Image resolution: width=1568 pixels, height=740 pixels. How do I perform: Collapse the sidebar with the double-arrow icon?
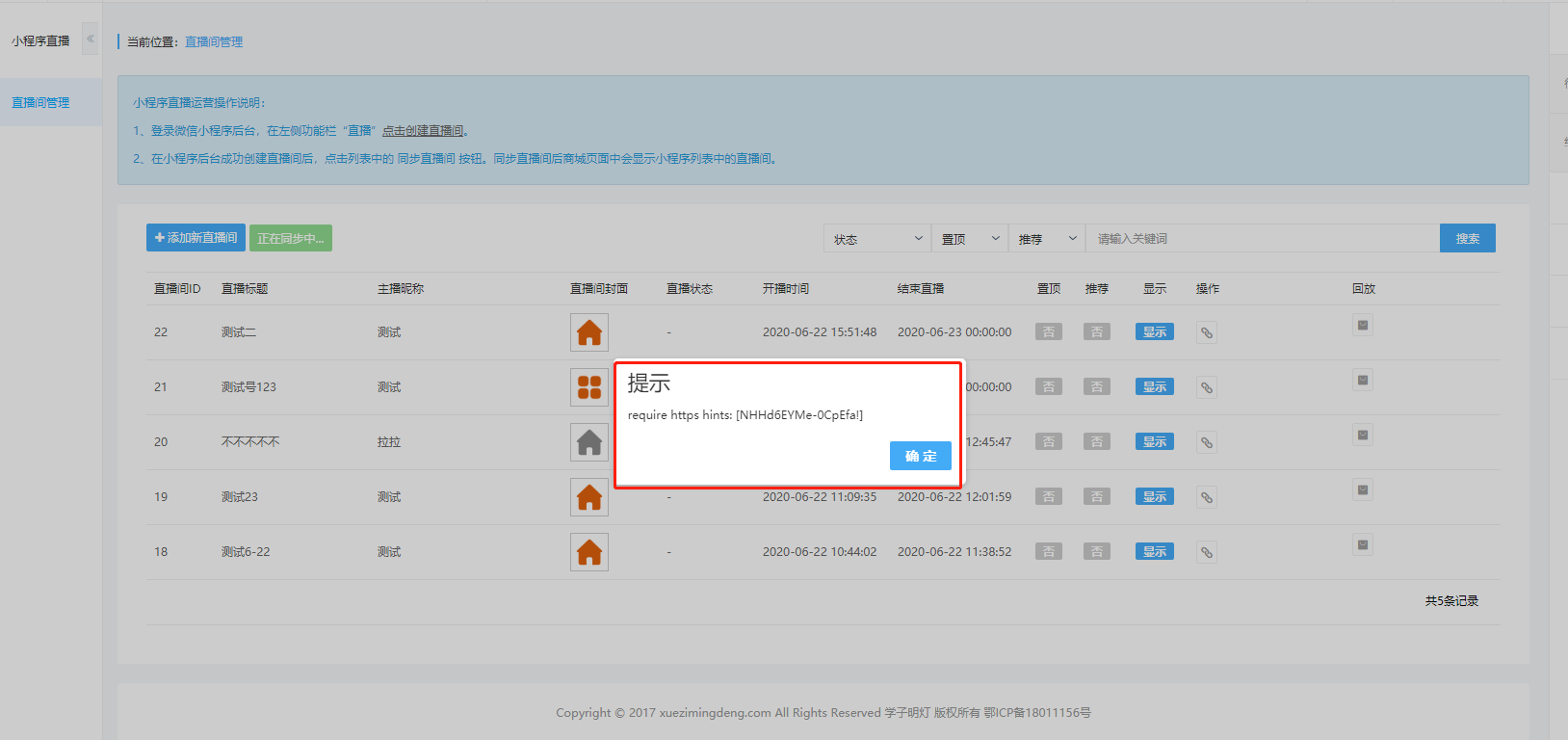pyautogui.click(x=91, y=40)
